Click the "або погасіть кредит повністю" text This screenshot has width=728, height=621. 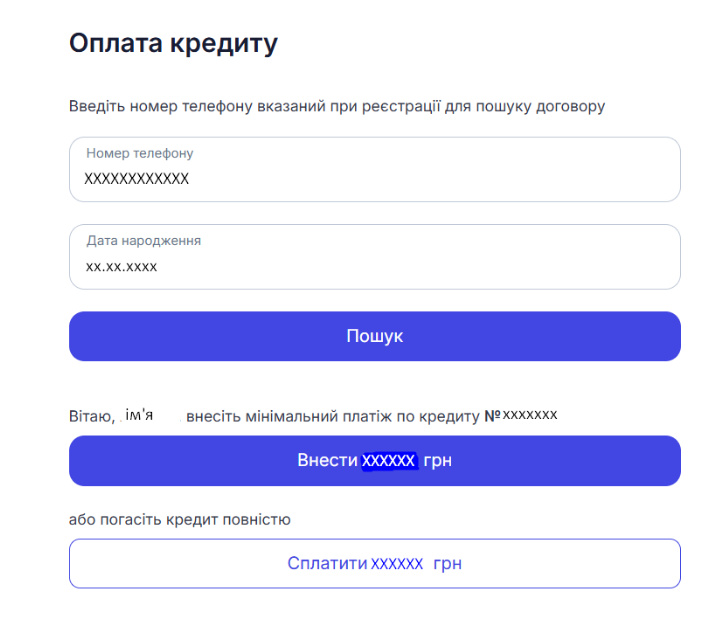click(179, 519)
